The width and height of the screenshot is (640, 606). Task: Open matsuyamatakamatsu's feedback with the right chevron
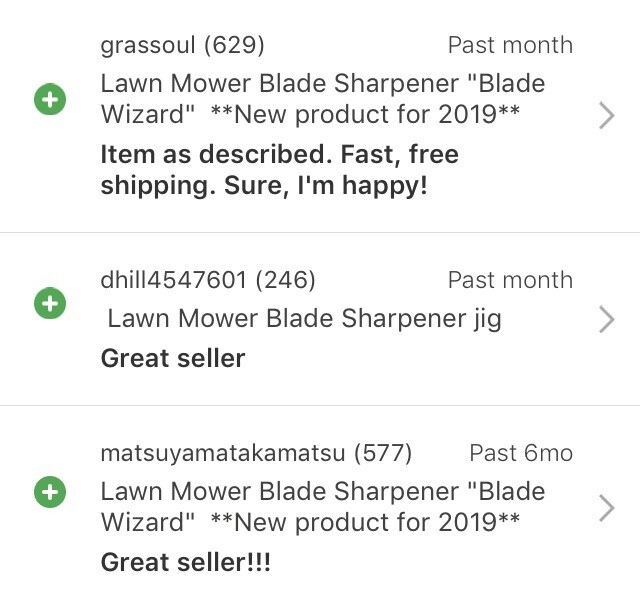(x=605, y=508)
